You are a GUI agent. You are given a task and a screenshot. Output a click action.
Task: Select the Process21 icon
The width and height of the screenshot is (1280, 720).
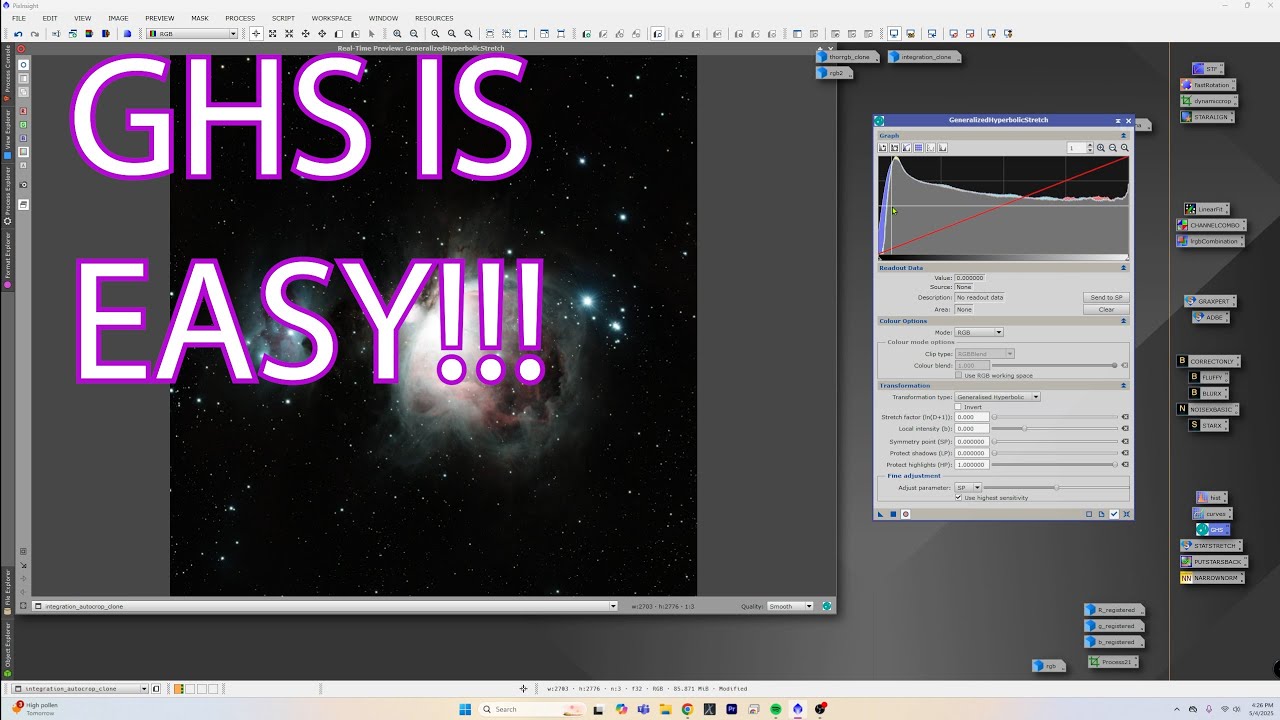(1112, 662)
